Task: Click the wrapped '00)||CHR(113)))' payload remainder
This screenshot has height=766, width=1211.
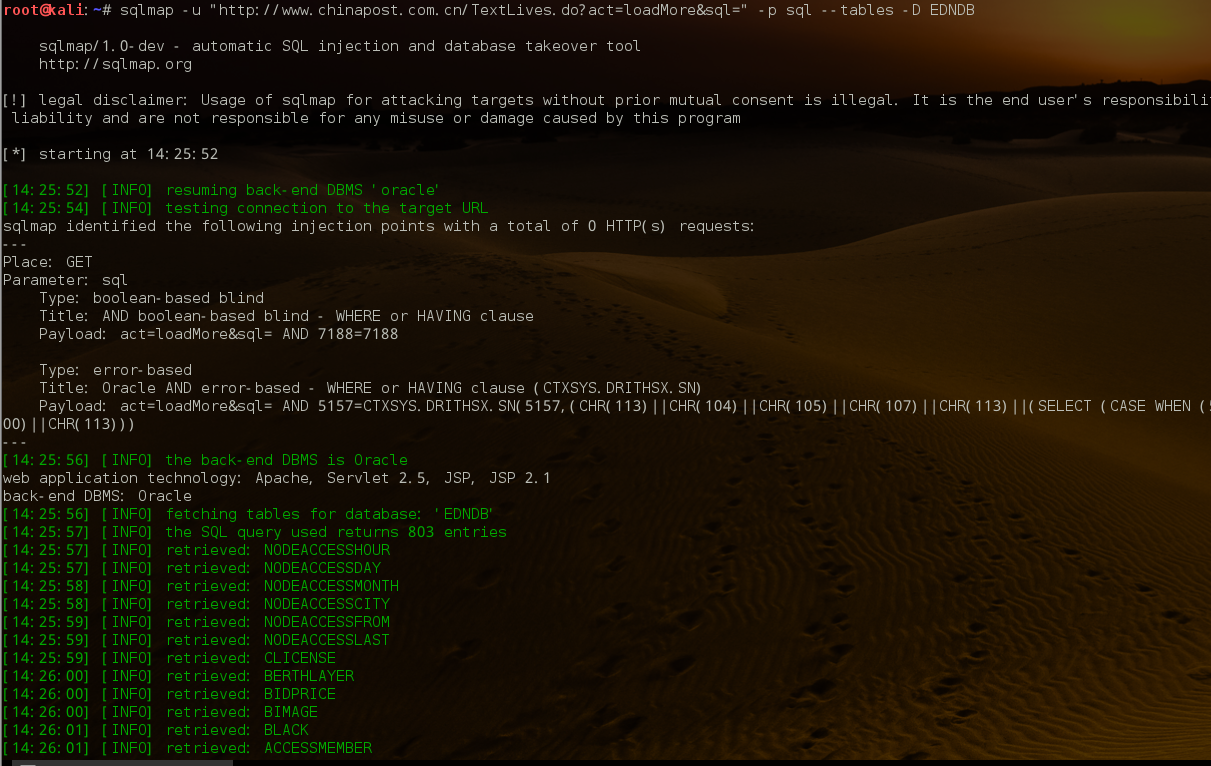Action: (x=69, y=424)
